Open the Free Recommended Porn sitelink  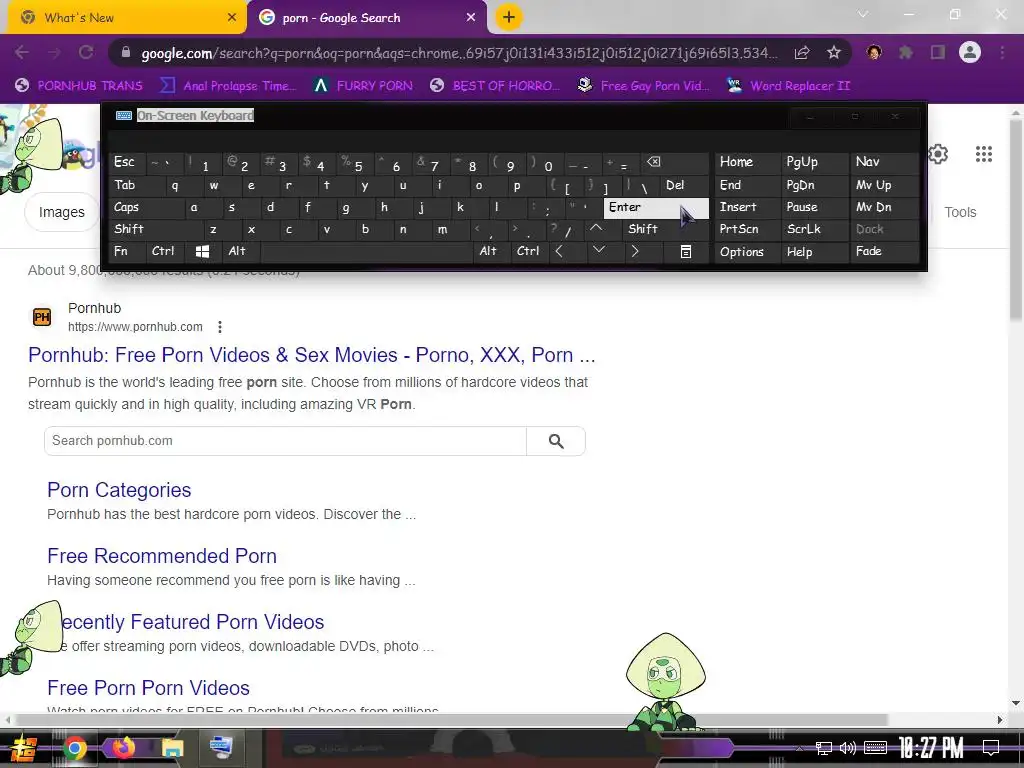tap(162, 556)
